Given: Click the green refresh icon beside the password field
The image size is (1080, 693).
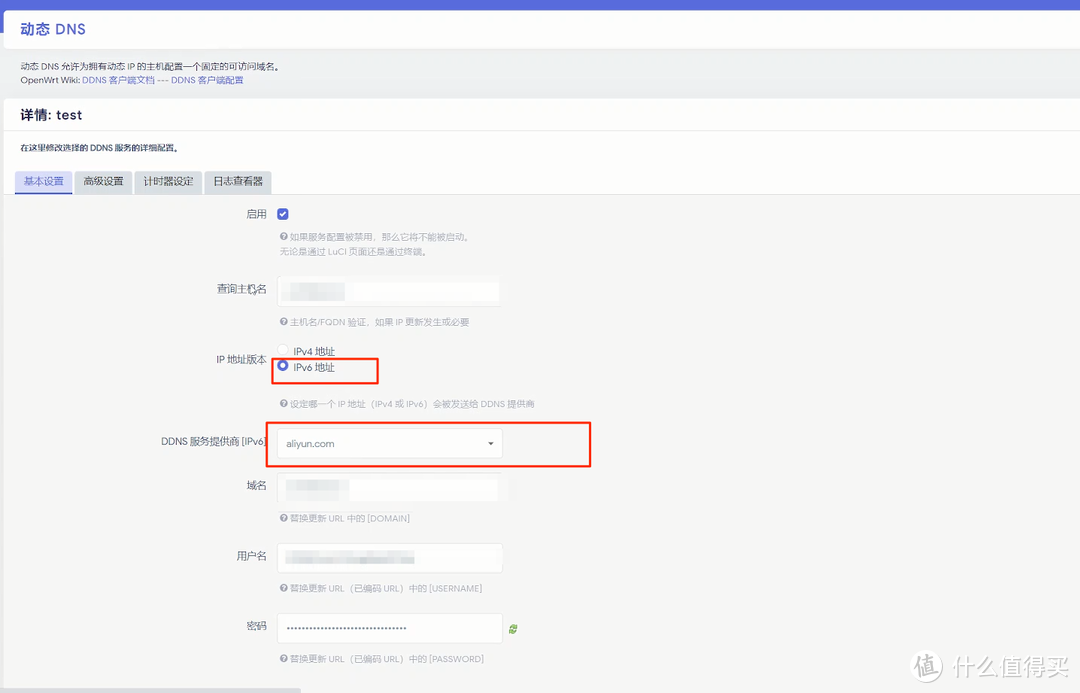Looking at the screenshot, I should (x=513, y=628).
